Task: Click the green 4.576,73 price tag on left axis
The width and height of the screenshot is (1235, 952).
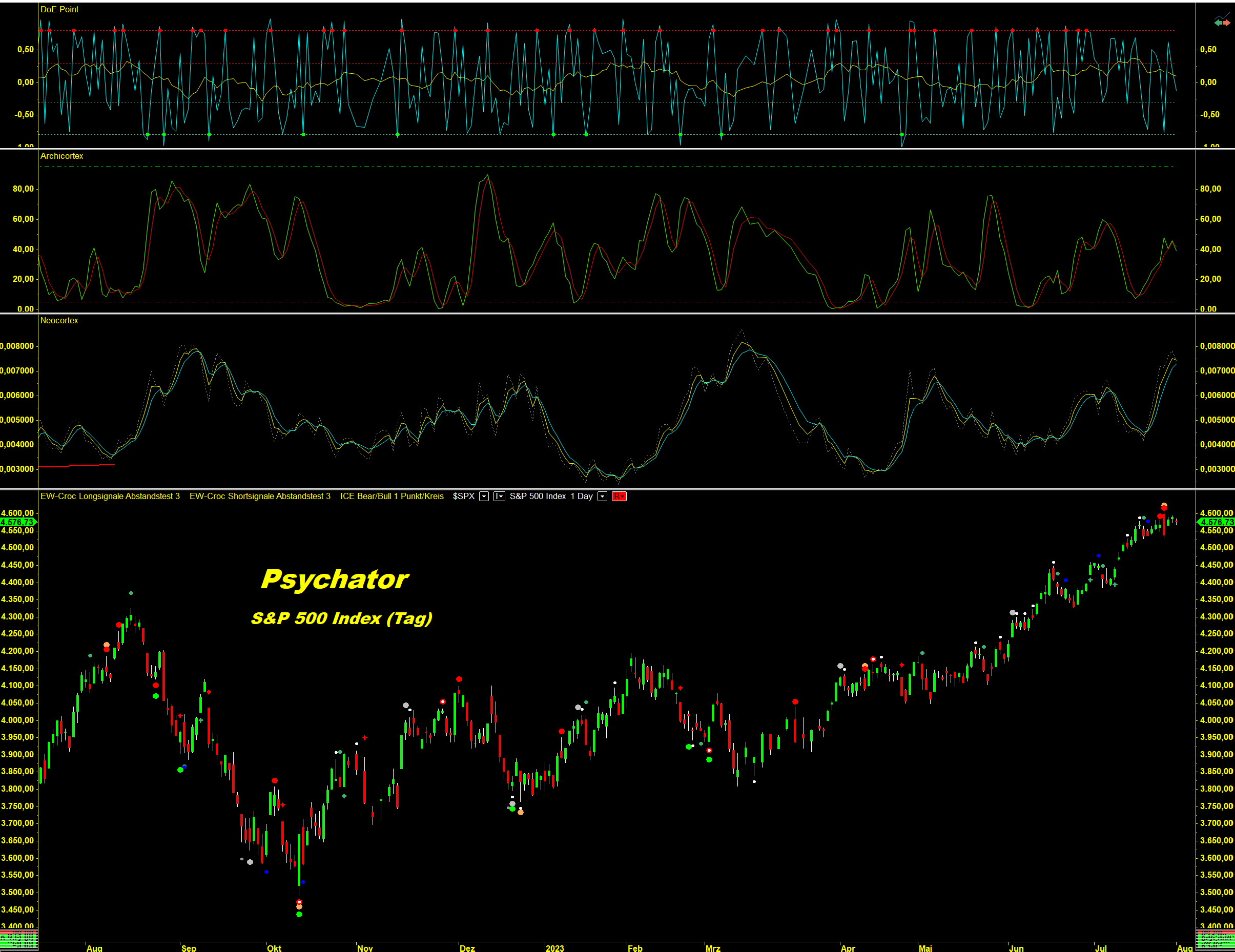Action: click(17, 522)
